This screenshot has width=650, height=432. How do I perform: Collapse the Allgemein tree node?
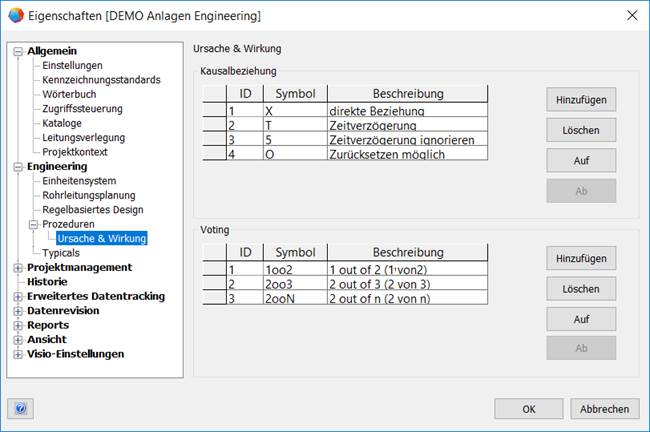(x=18, y=51)
